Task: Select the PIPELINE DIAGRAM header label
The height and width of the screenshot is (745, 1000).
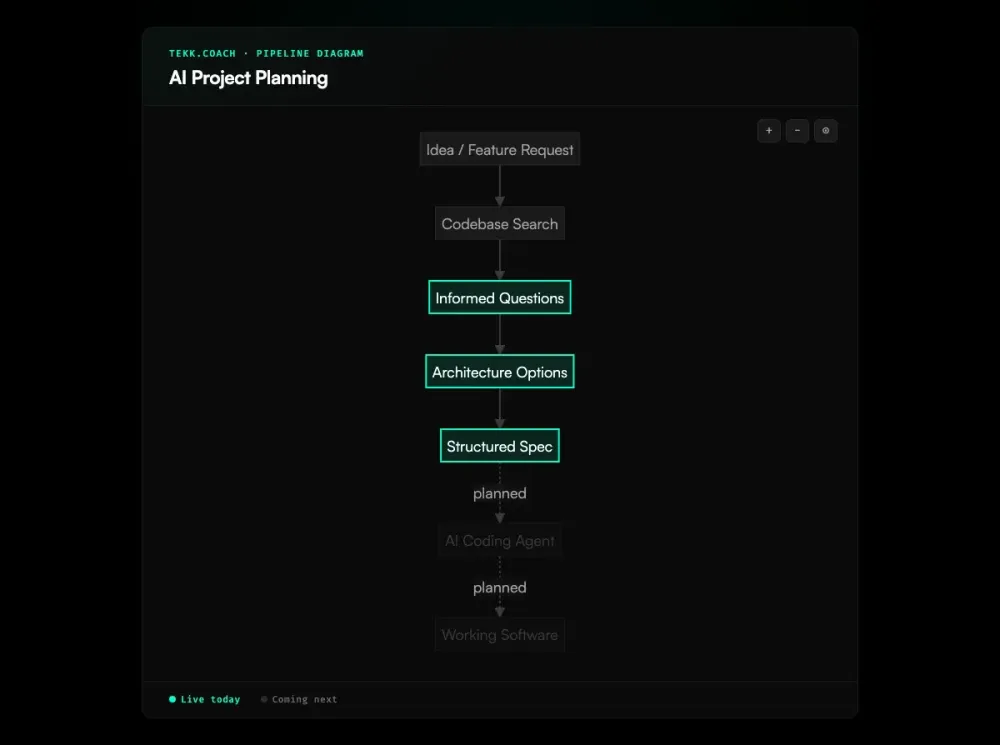Action: coord(310,53)
